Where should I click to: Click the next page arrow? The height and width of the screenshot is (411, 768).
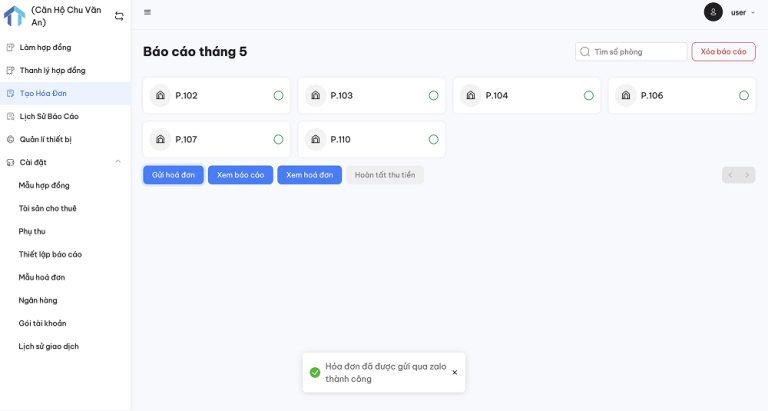(747, 175)
